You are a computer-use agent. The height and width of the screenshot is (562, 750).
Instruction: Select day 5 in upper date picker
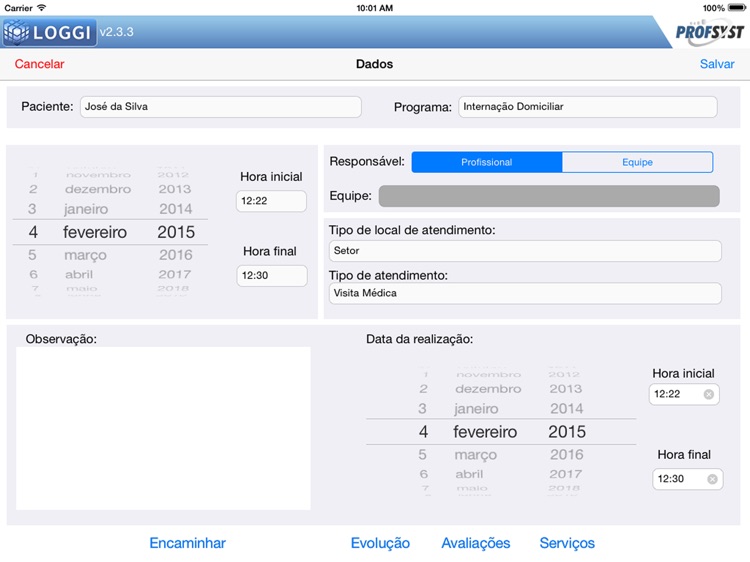coord(32,255)
